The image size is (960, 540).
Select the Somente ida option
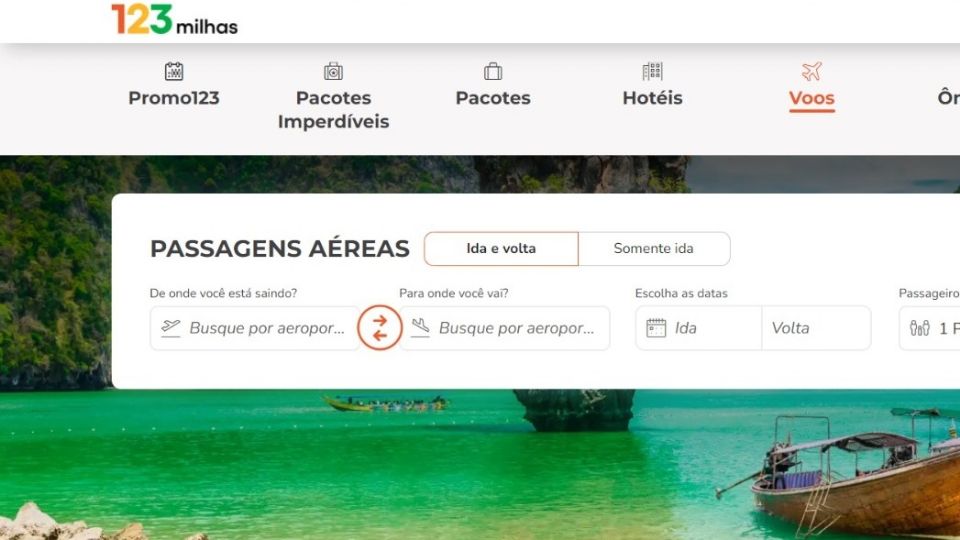tap(654, 249)
